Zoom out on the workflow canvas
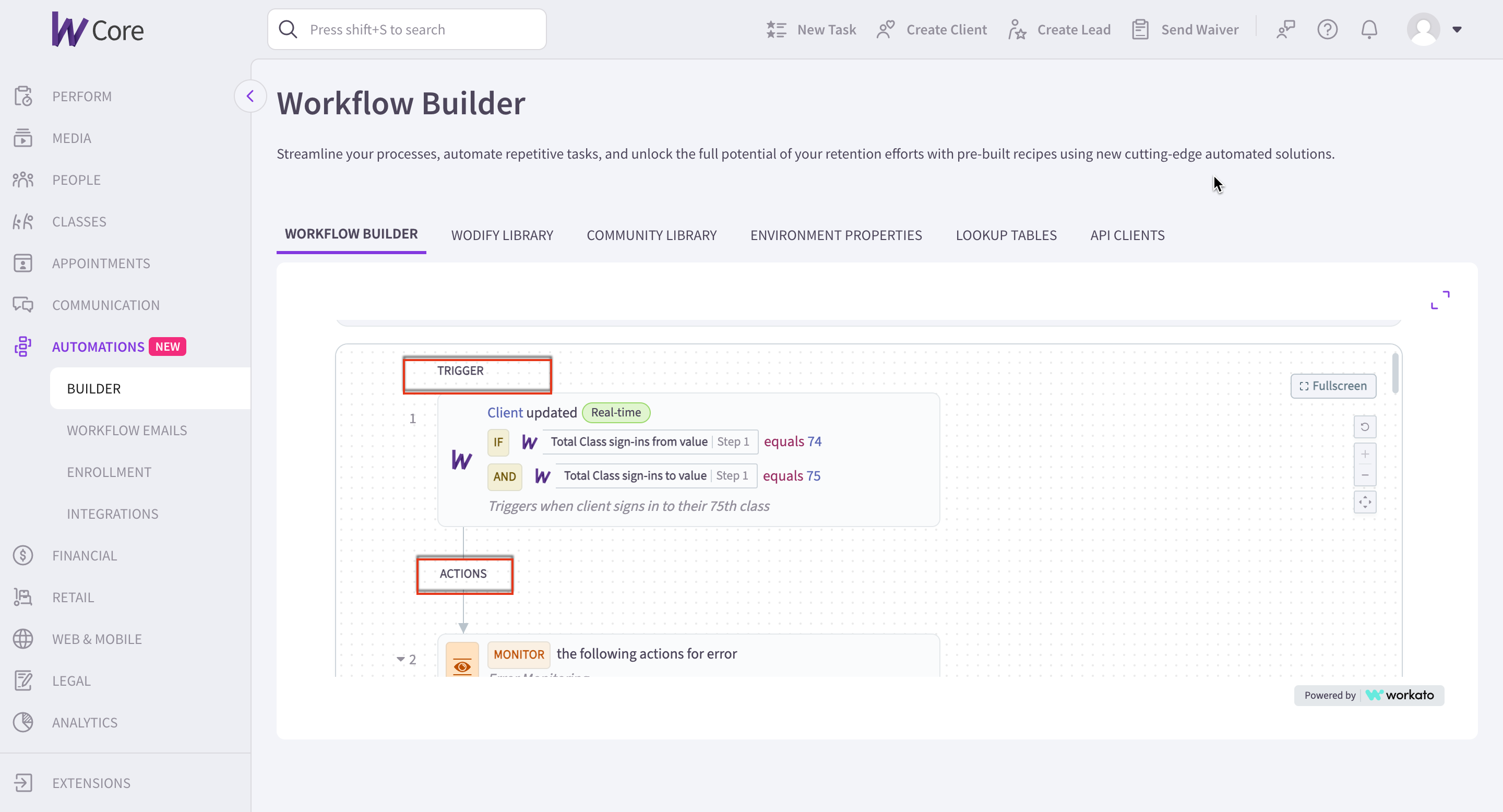The width and height of the screenshot is (1503, 812). pyautogui.click(x=1365, y=475)
